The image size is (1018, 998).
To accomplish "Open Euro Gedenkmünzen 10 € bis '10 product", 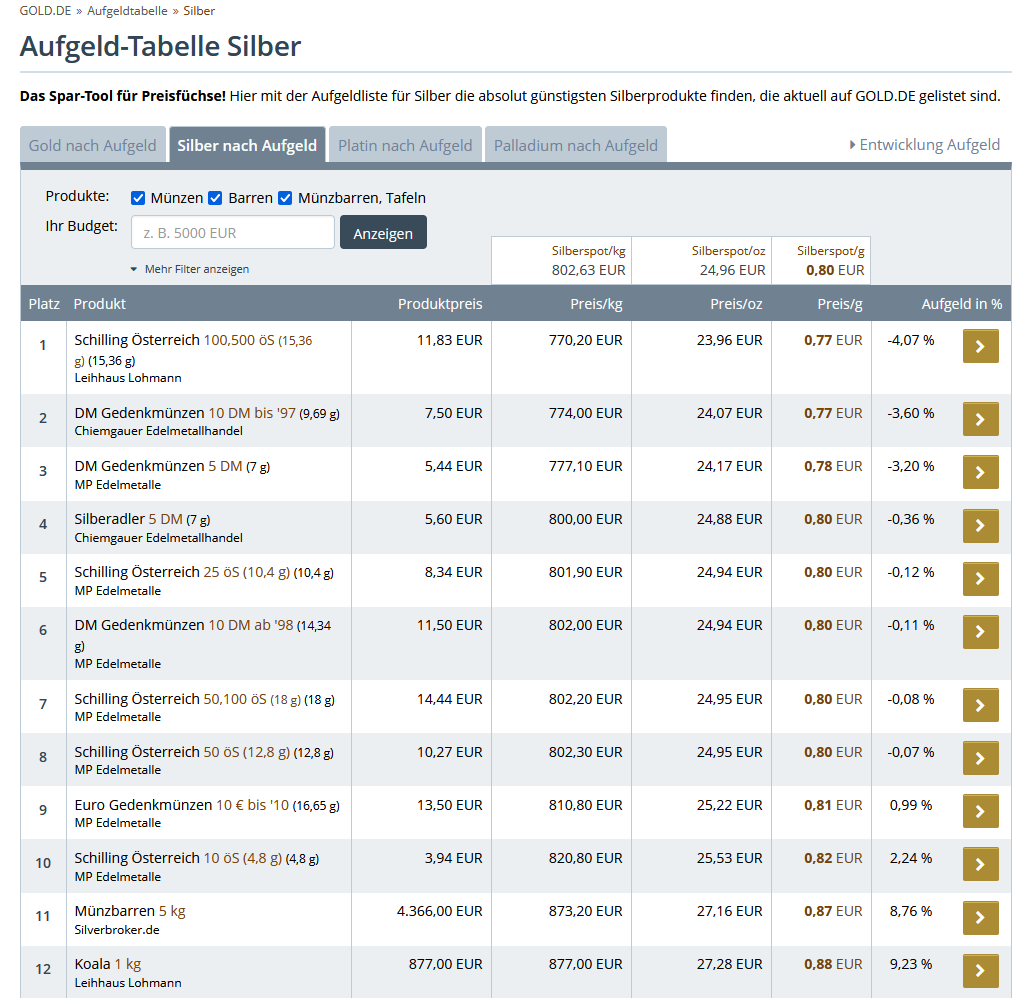I will 206,805.
